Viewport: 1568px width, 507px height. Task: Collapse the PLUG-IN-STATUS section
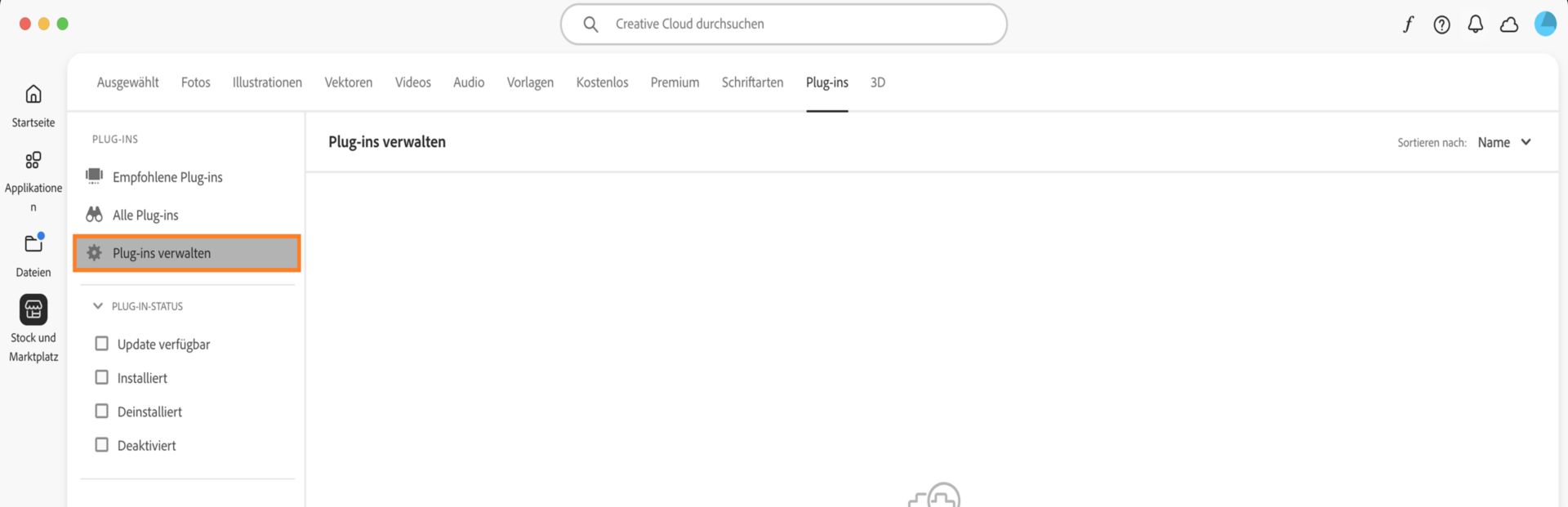98,305
